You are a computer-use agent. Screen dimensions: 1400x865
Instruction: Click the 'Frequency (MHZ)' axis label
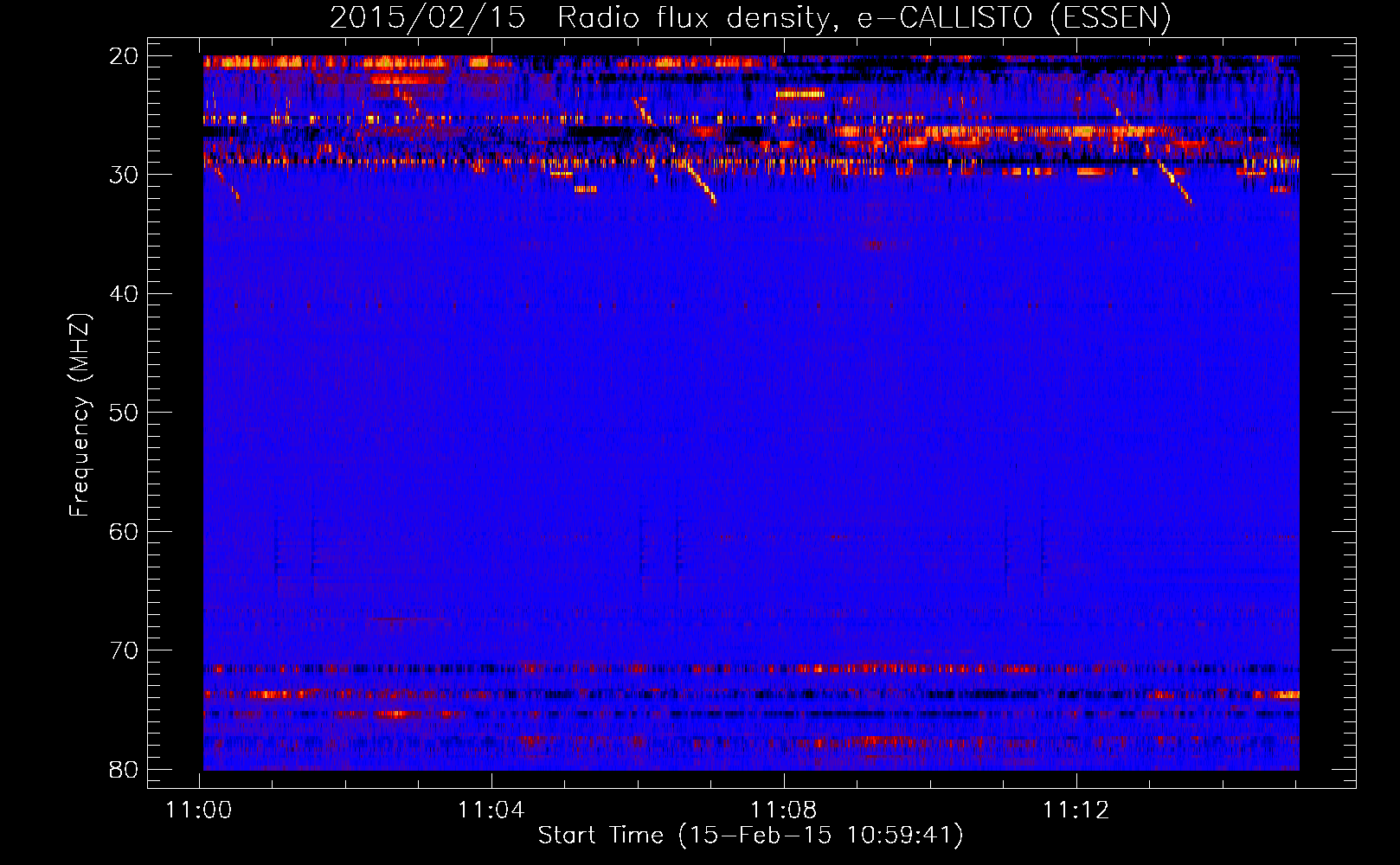tap(79, 414)
